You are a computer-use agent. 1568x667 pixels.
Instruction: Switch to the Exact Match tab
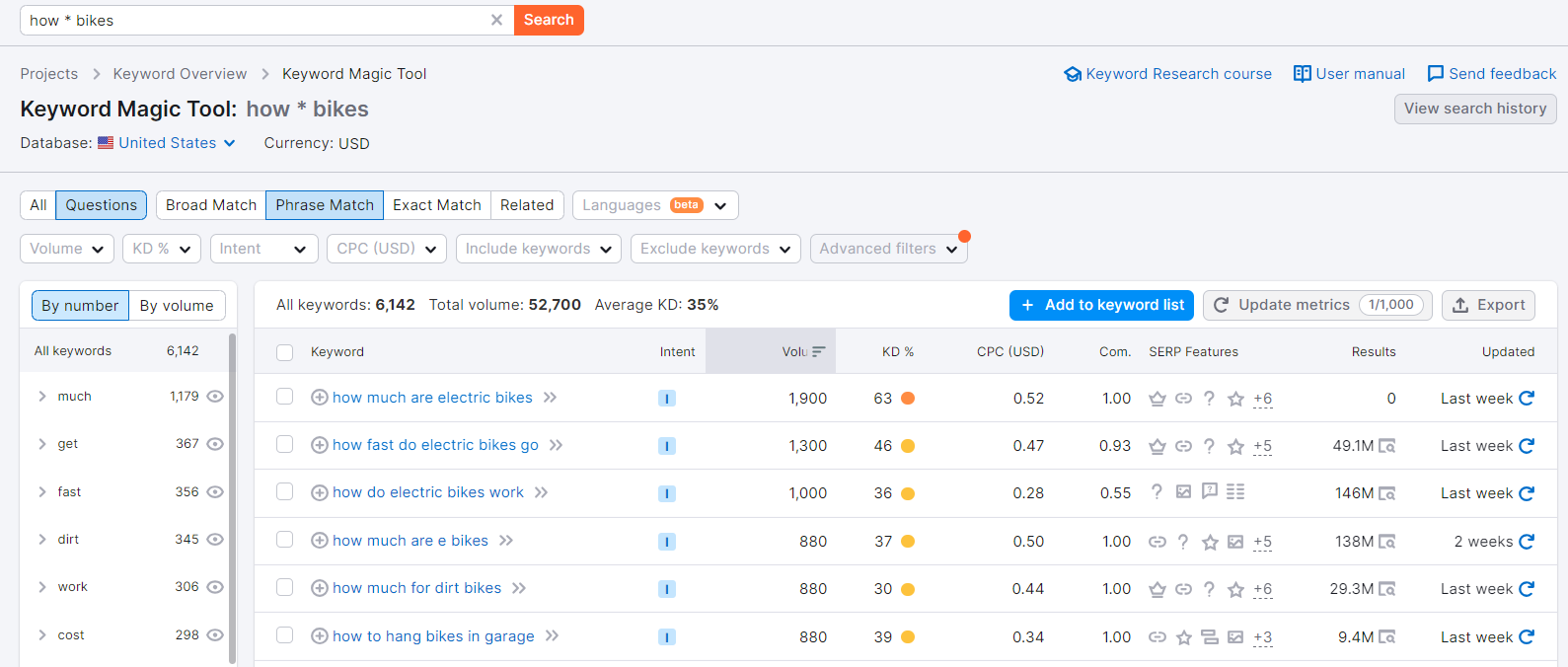coord(437,205)
